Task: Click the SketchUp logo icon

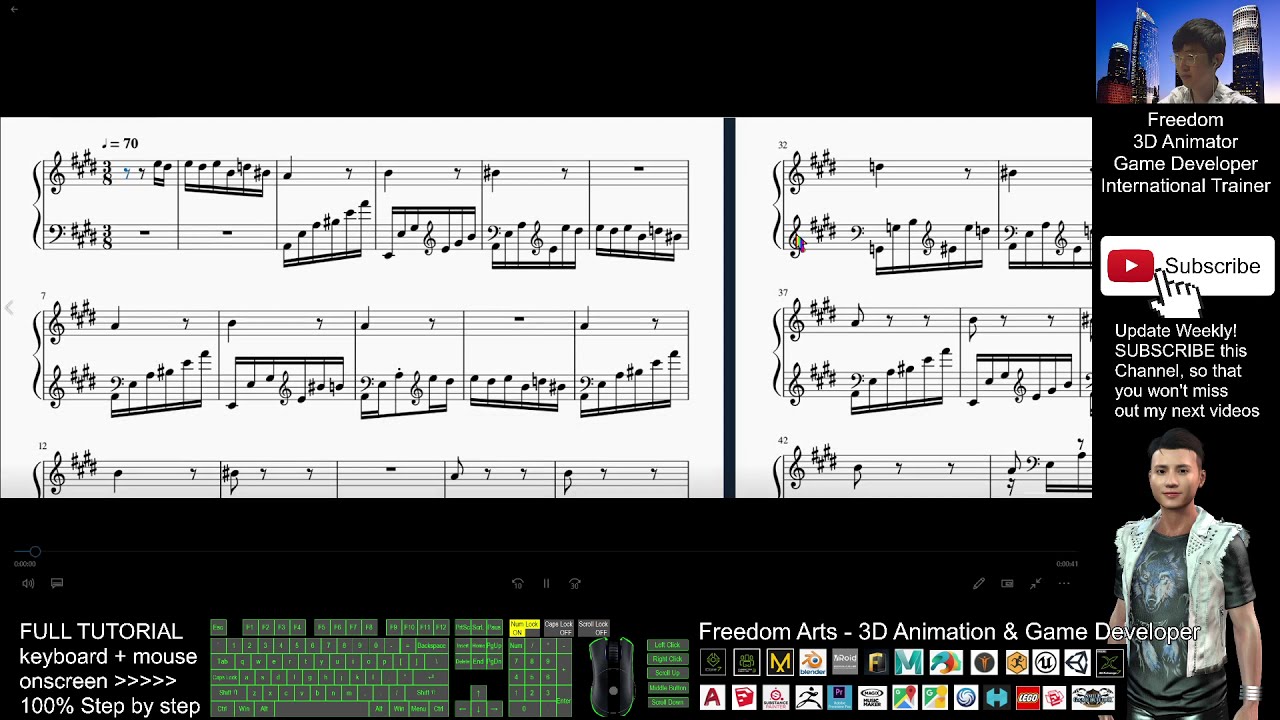Action: pos(744,697)
